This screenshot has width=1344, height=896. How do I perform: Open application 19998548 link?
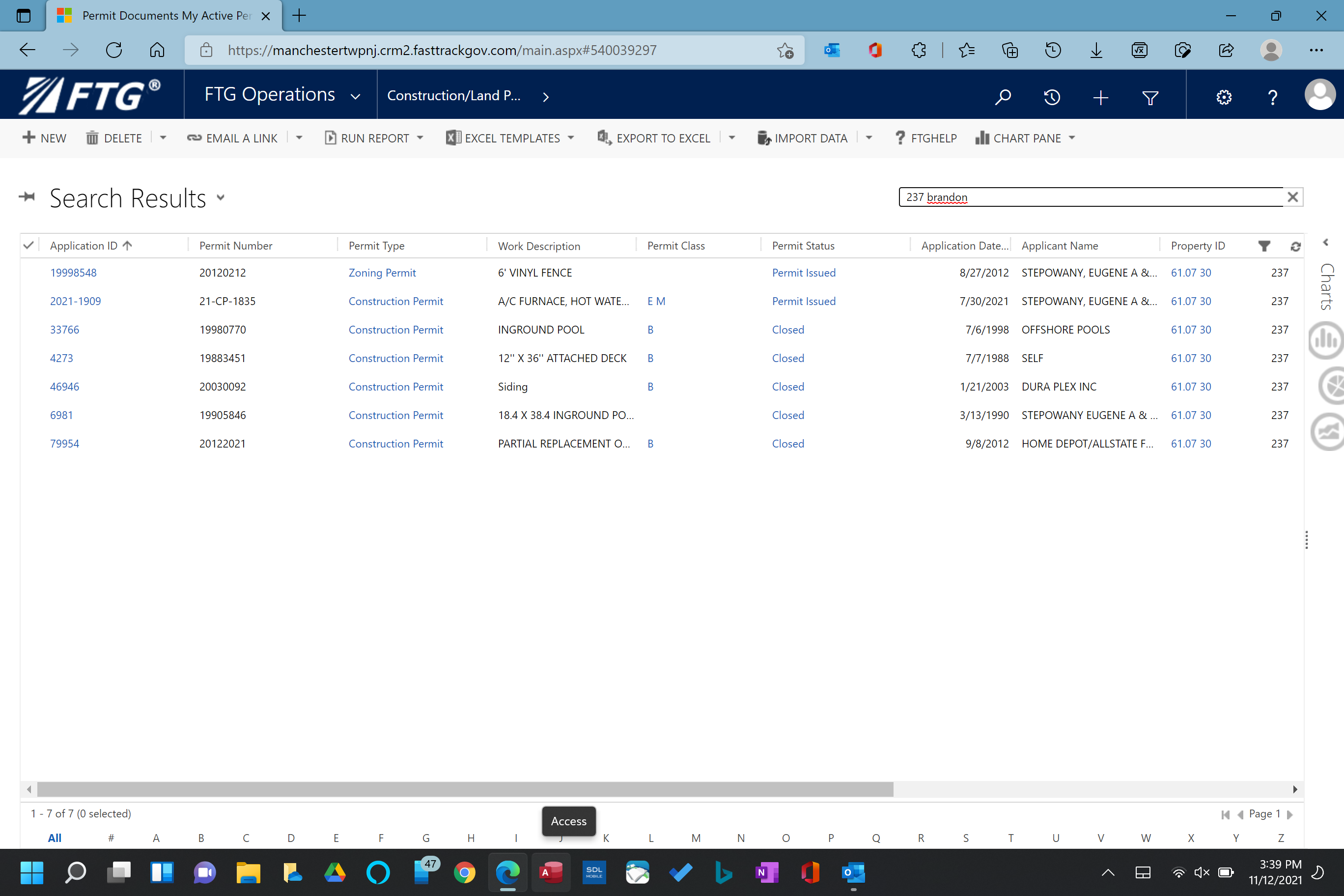73,273
